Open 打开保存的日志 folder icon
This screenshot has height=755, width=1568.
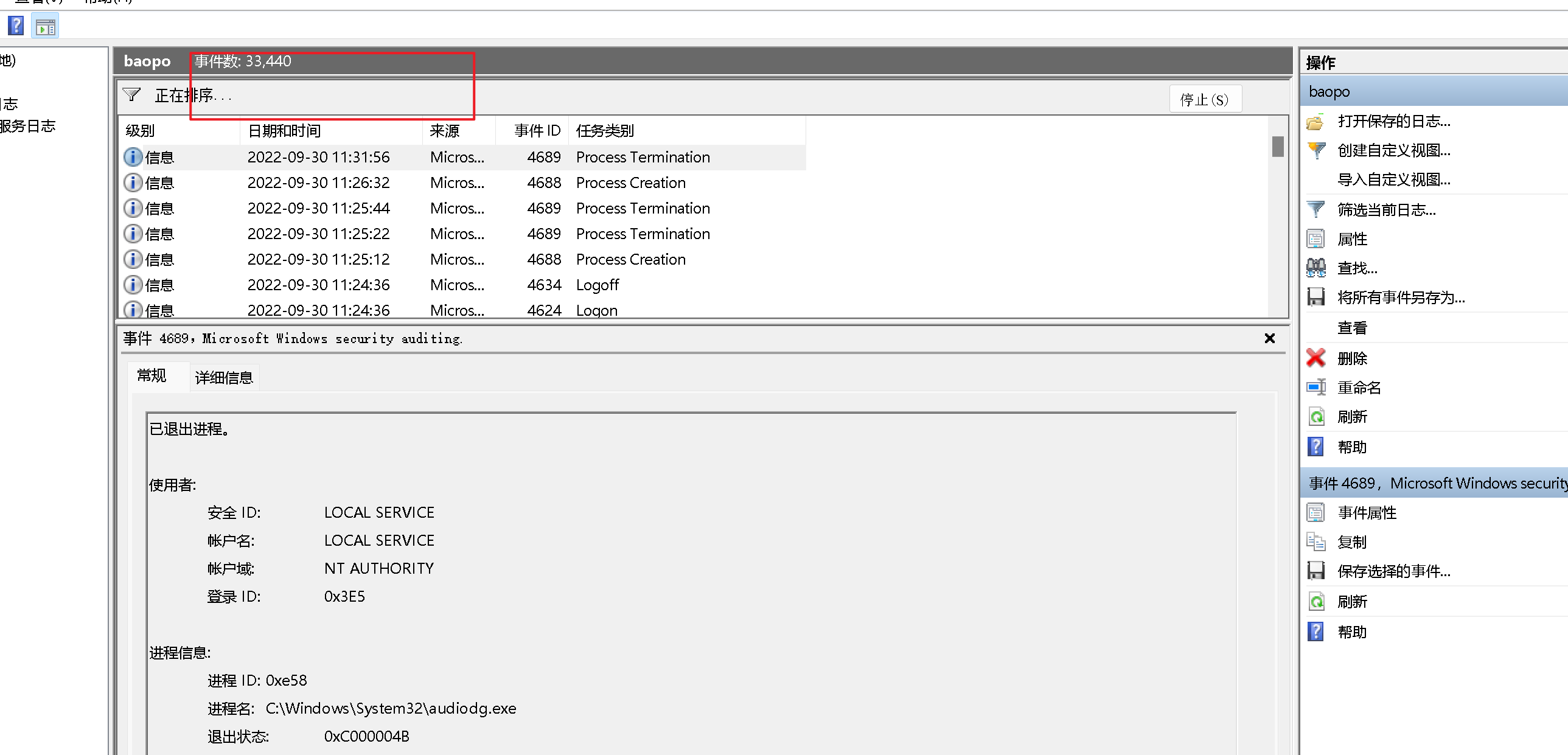(x=1315, y=122)
